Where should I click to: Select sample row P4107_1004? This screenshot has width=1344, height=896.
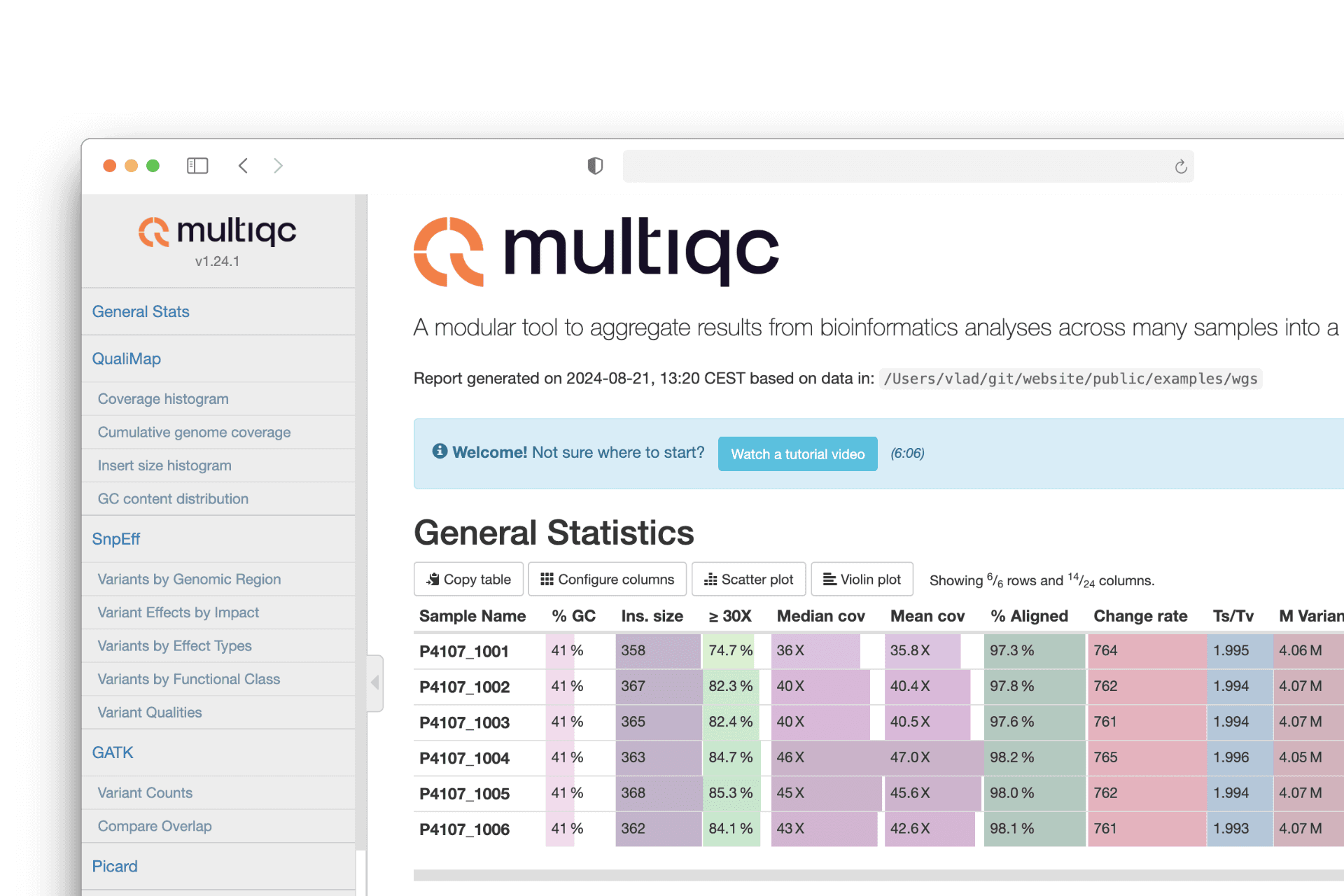click(x=464, y=758)
